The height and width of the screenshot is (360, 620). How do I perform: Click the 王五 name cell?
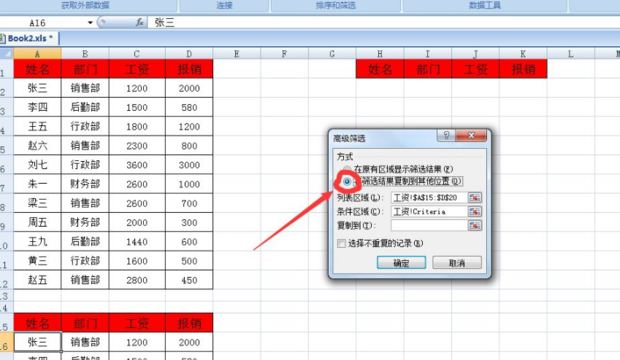pyautogui.click(x=38, y=127)
